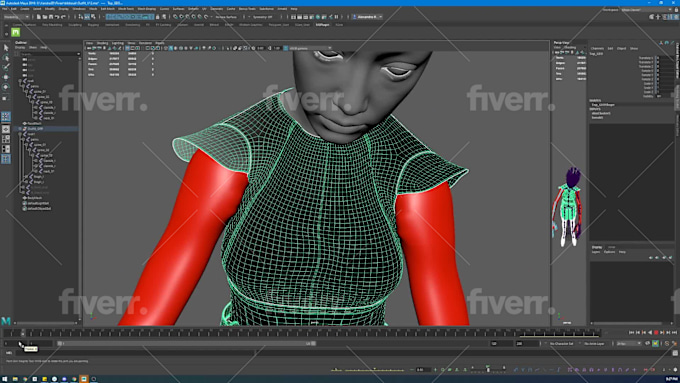Open the sRGB gamma view transform dropdown

[x=311, y=48]
